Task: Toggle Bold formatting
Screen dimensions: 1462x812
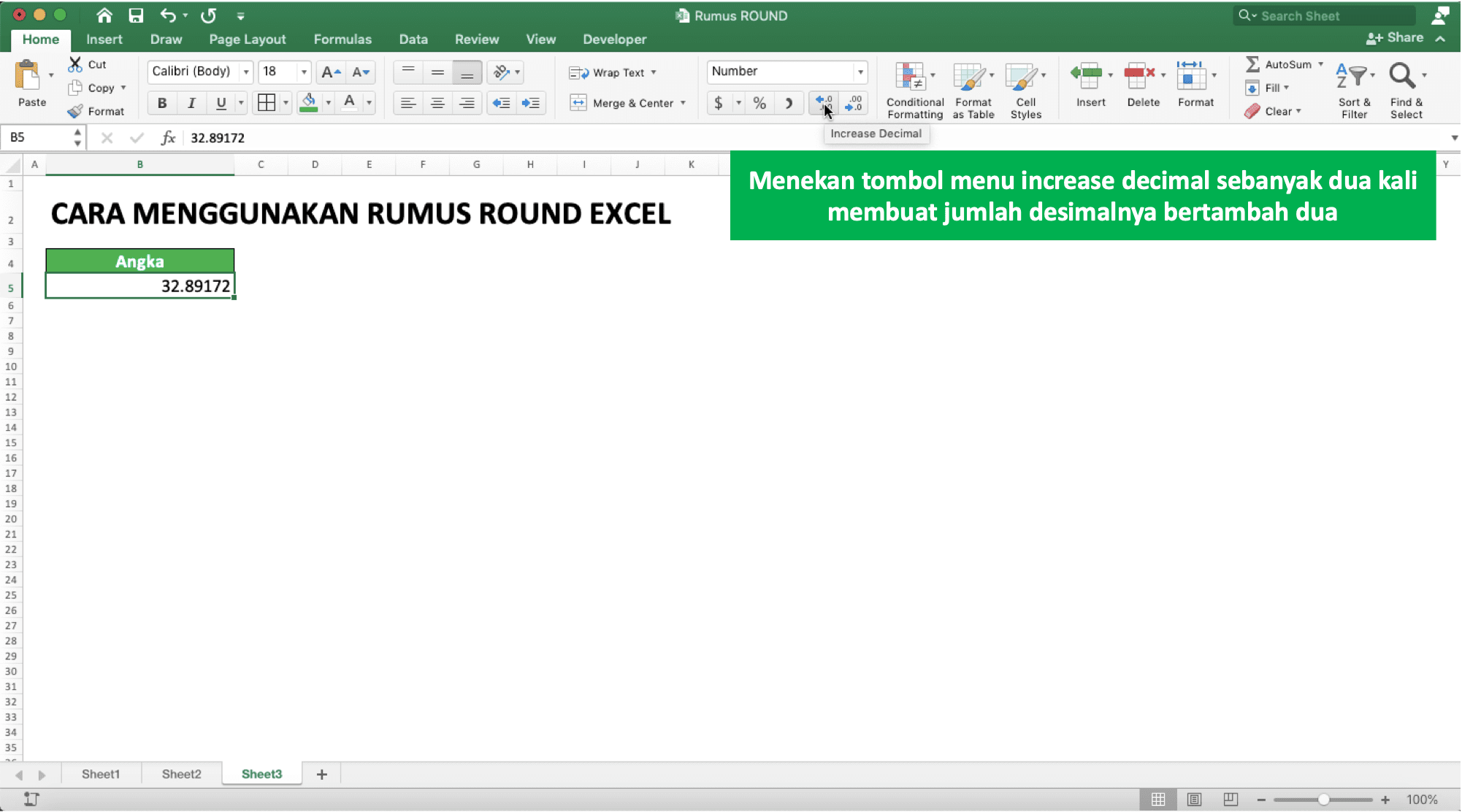Action: click(x=162, y=103)
